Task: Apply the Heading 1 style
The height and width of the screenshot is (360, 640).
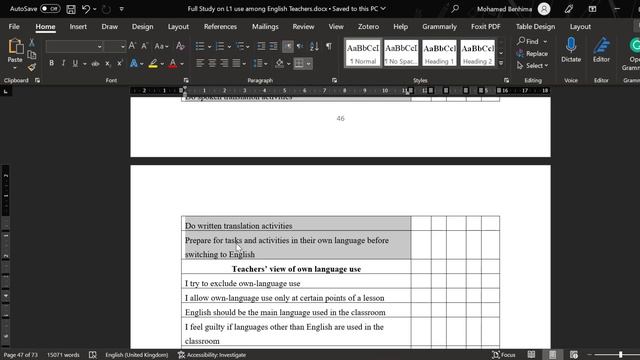Action: [x=439, y=53]
